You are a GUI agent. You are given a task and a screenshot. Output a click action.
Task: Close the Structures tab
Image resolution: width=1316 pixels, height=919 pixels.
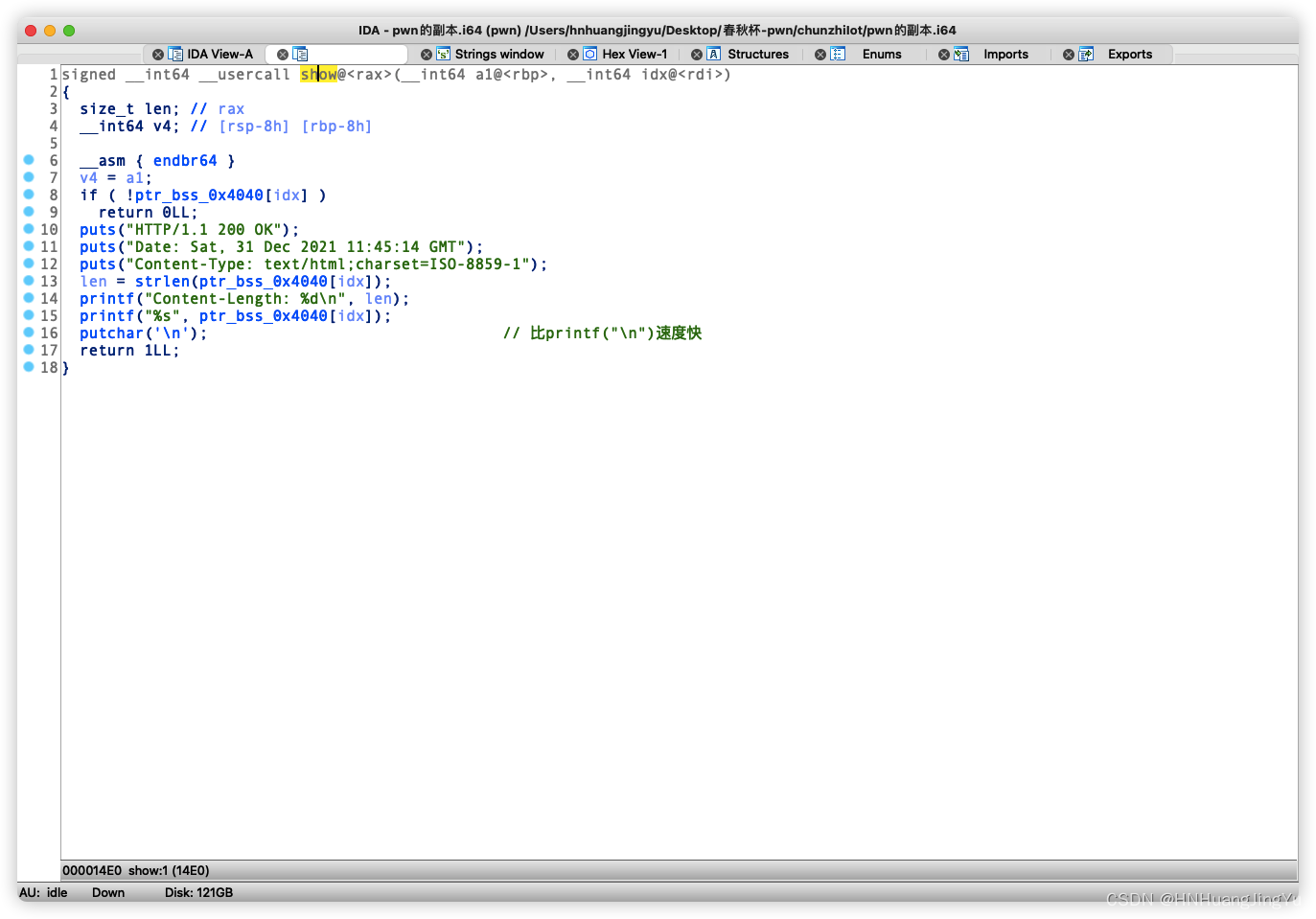click(697, 55)
